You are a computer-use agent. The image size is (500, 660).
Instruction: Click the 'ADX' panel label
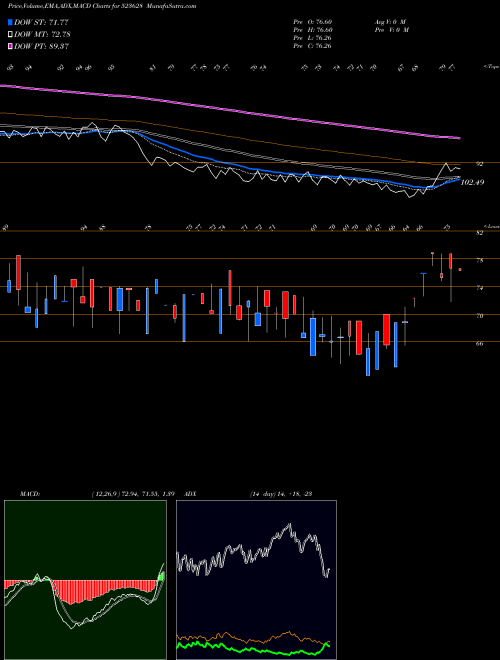click(x=190, y=493)
